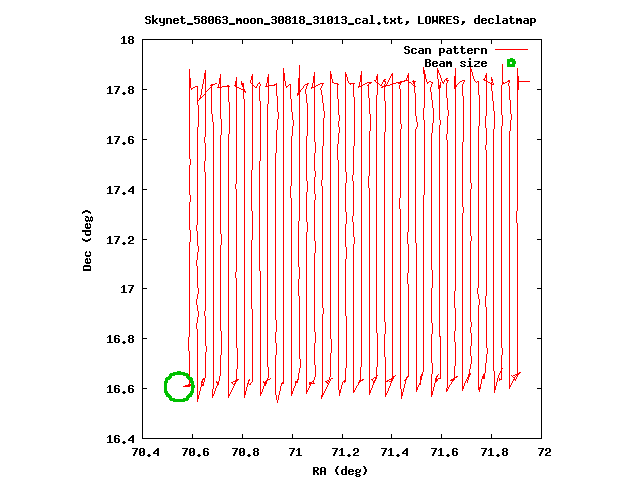Click the 72 tick on the RA axis
This screenshot has height=480, width=640.
coord(545,453)
